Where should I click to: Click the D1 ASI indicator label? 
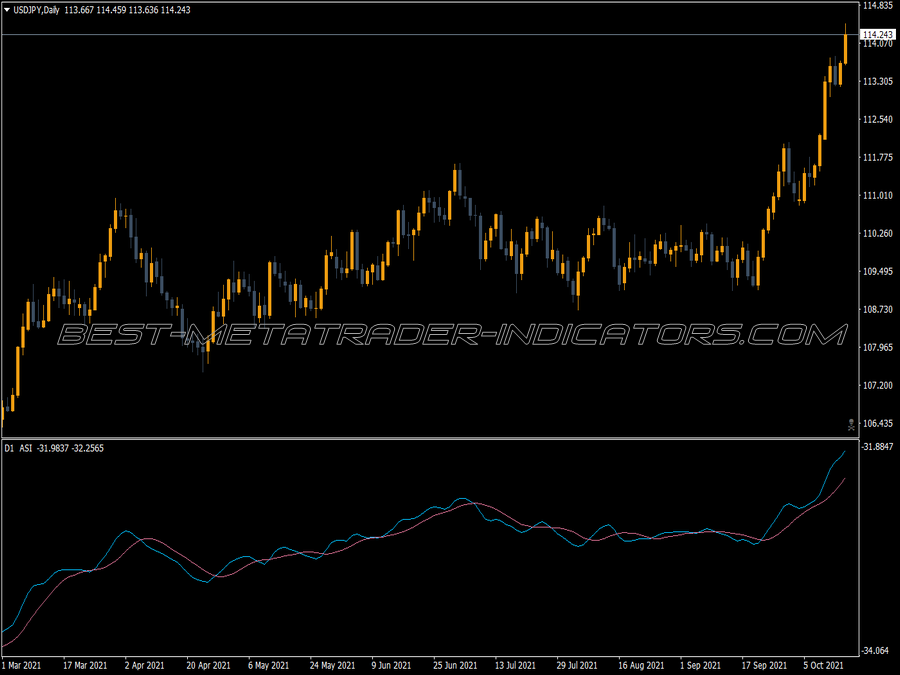coord(18,448)
